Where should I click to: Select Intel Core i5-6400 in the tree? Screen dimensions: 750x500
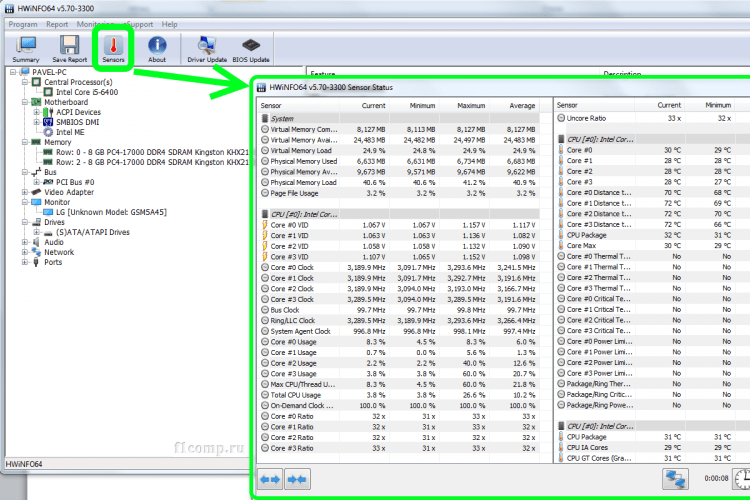pos(88,92)
